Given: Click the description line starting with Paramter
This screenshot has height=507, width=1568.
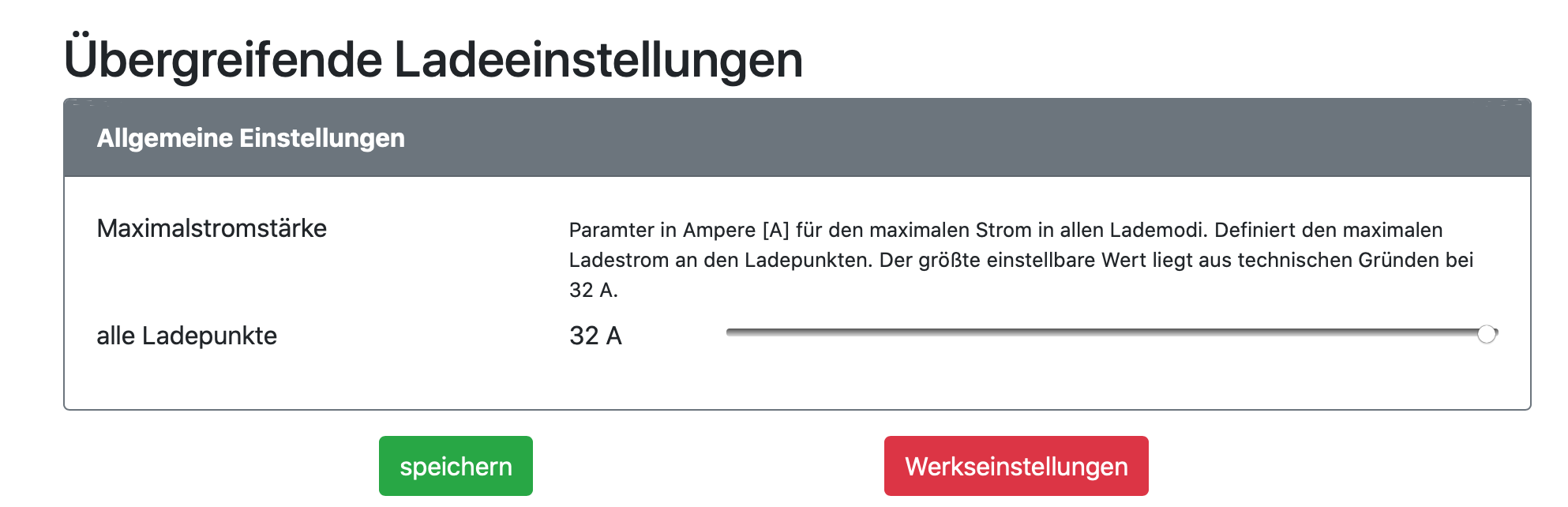Looking at the screenshot, I should pos(1005,230).
